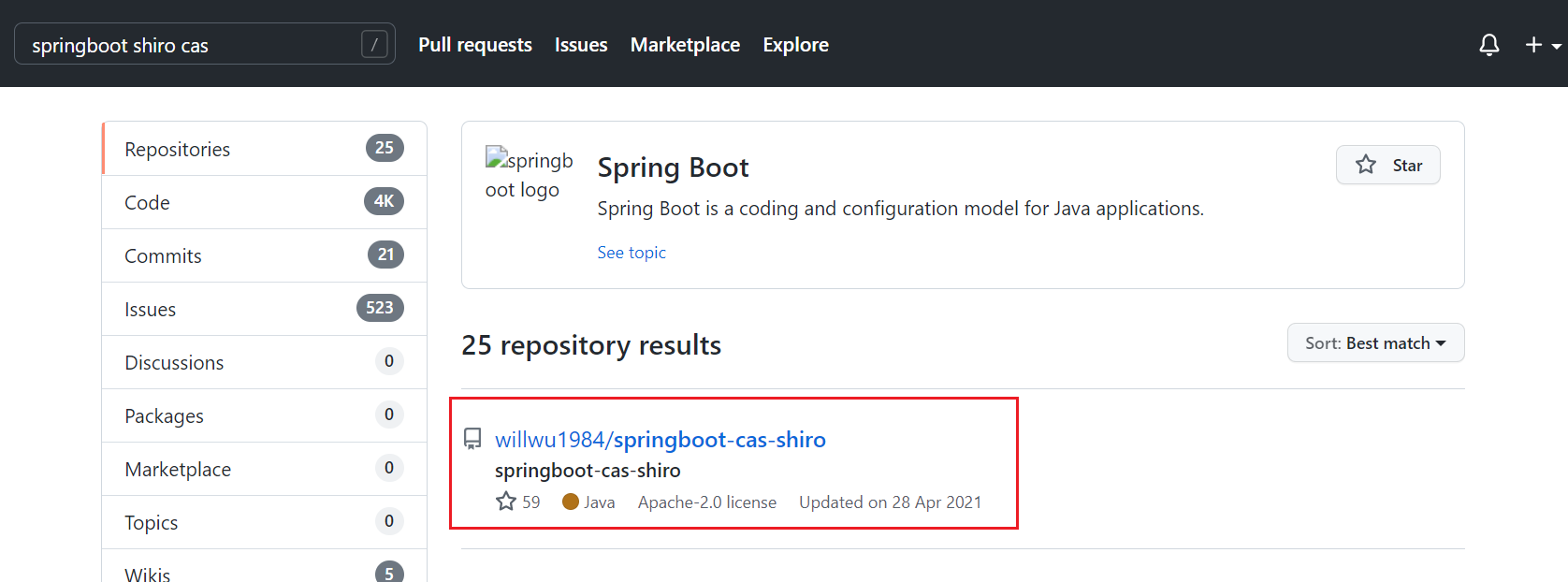The width and height of the screenshot is (1568, 582).
Task: Open the willwu1984/springboot-cas-shiro repository
Action: tap(661, 439)
